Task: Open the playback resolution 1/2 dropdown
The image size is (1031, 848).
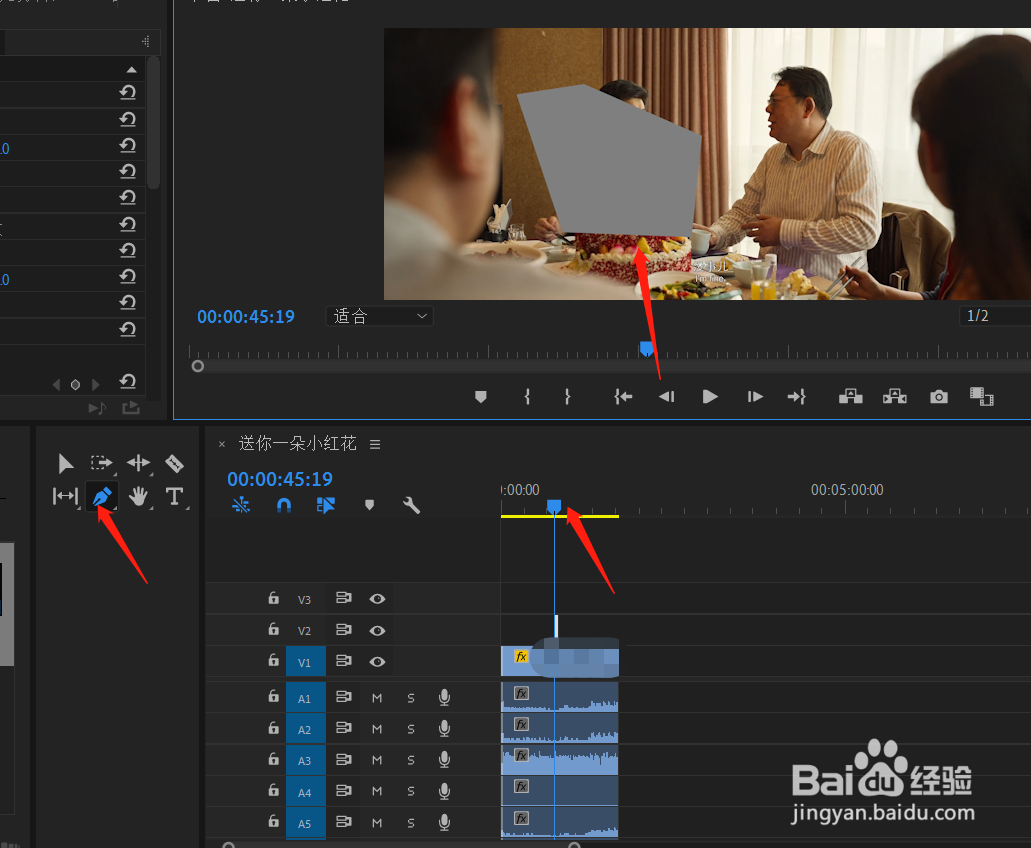Action: pos(995,316)
